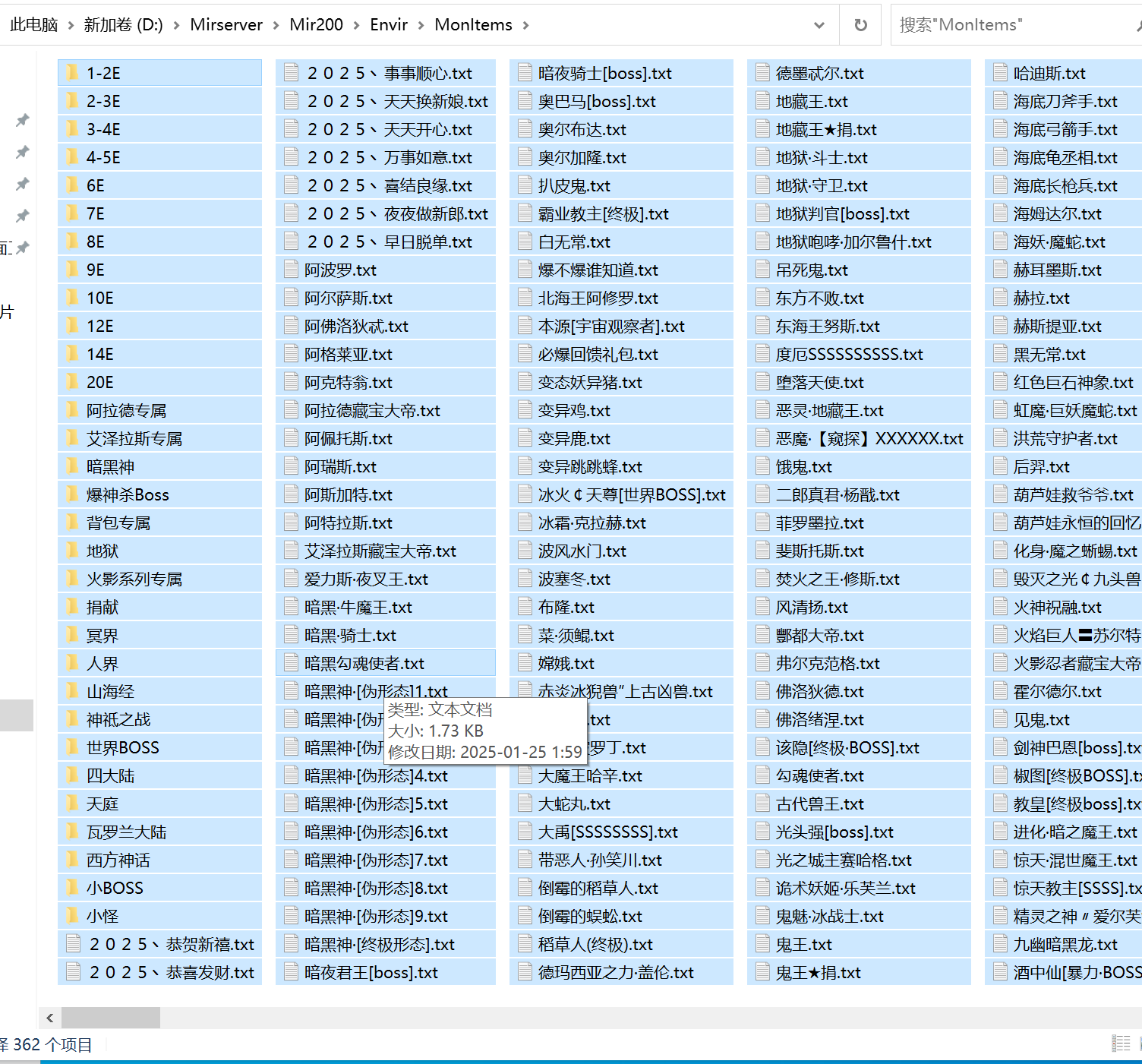Click the horizontal scrollbar left arrow
The width and height of the screenshot is (1142, 1064).
pyautogui.click(x=50, y=1018)
